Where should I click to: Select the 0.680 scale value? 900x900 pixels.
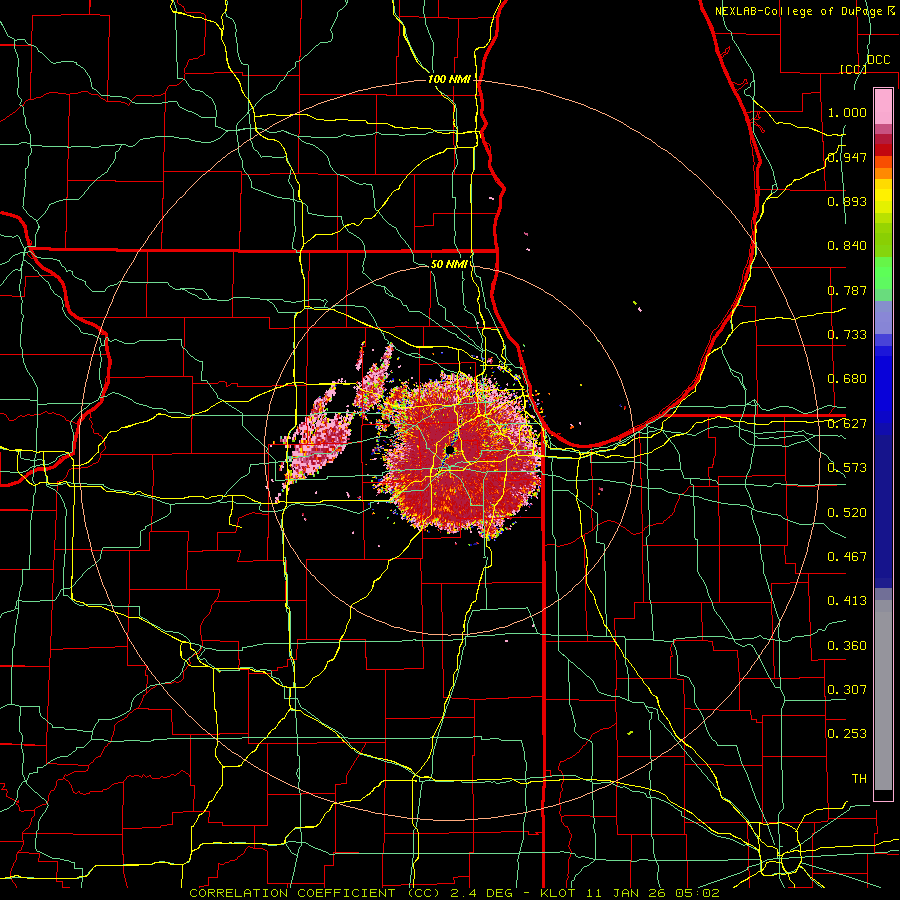pyautogui.click(x=847, y=379)
